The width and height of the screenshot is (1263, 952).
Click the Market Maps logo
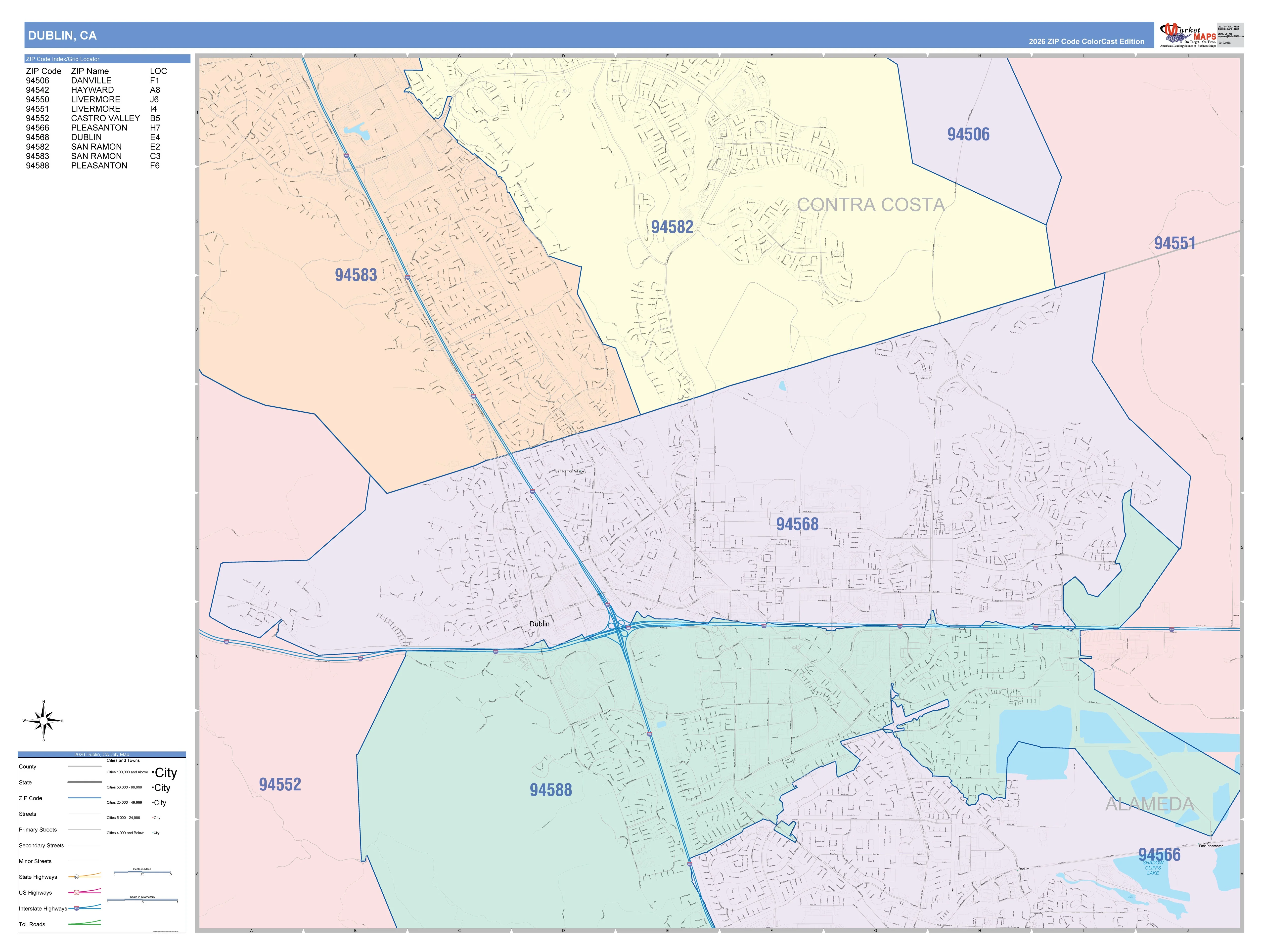click(1188, 35)
